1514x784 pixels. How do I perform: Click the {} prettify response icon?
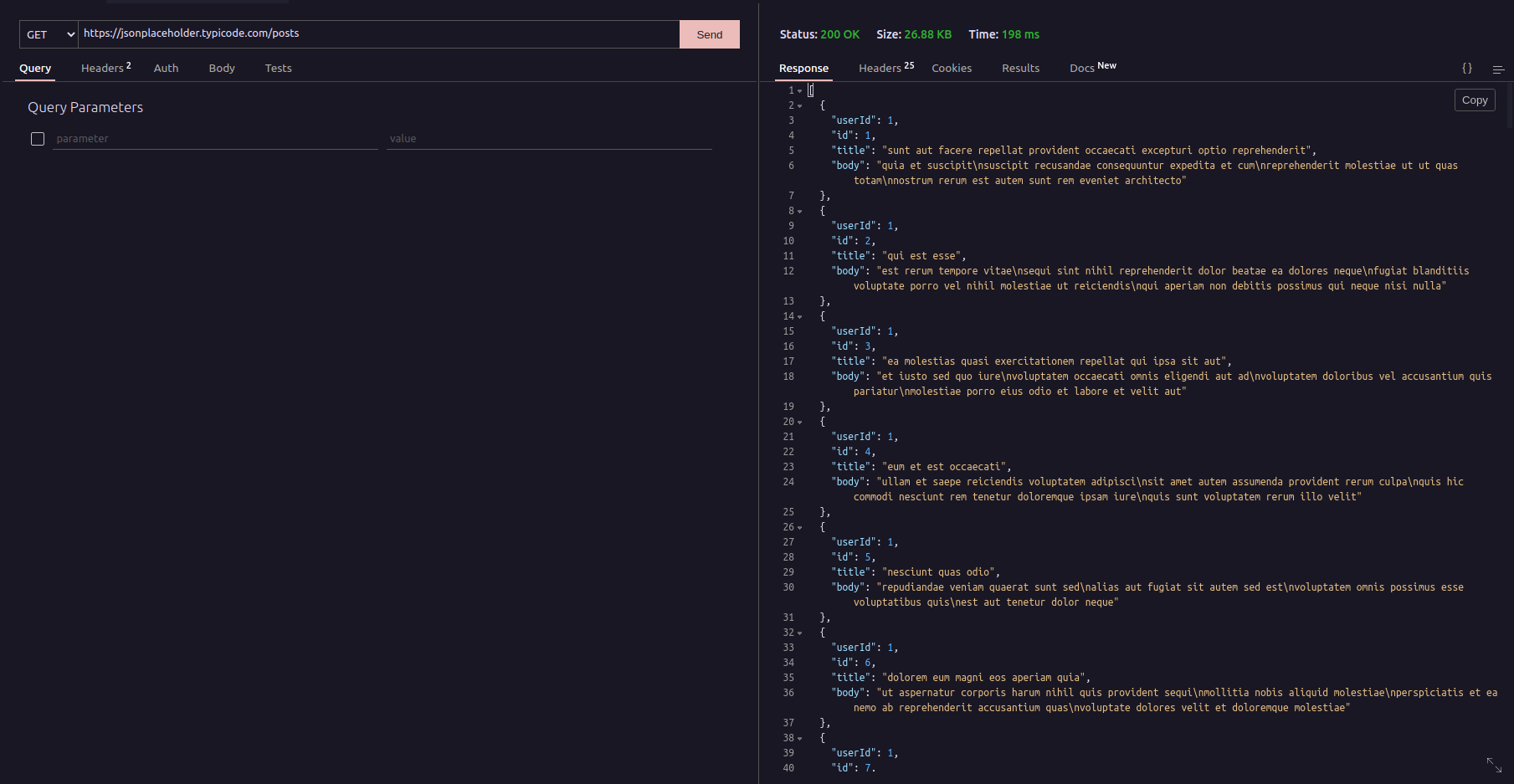[1466, 69]
